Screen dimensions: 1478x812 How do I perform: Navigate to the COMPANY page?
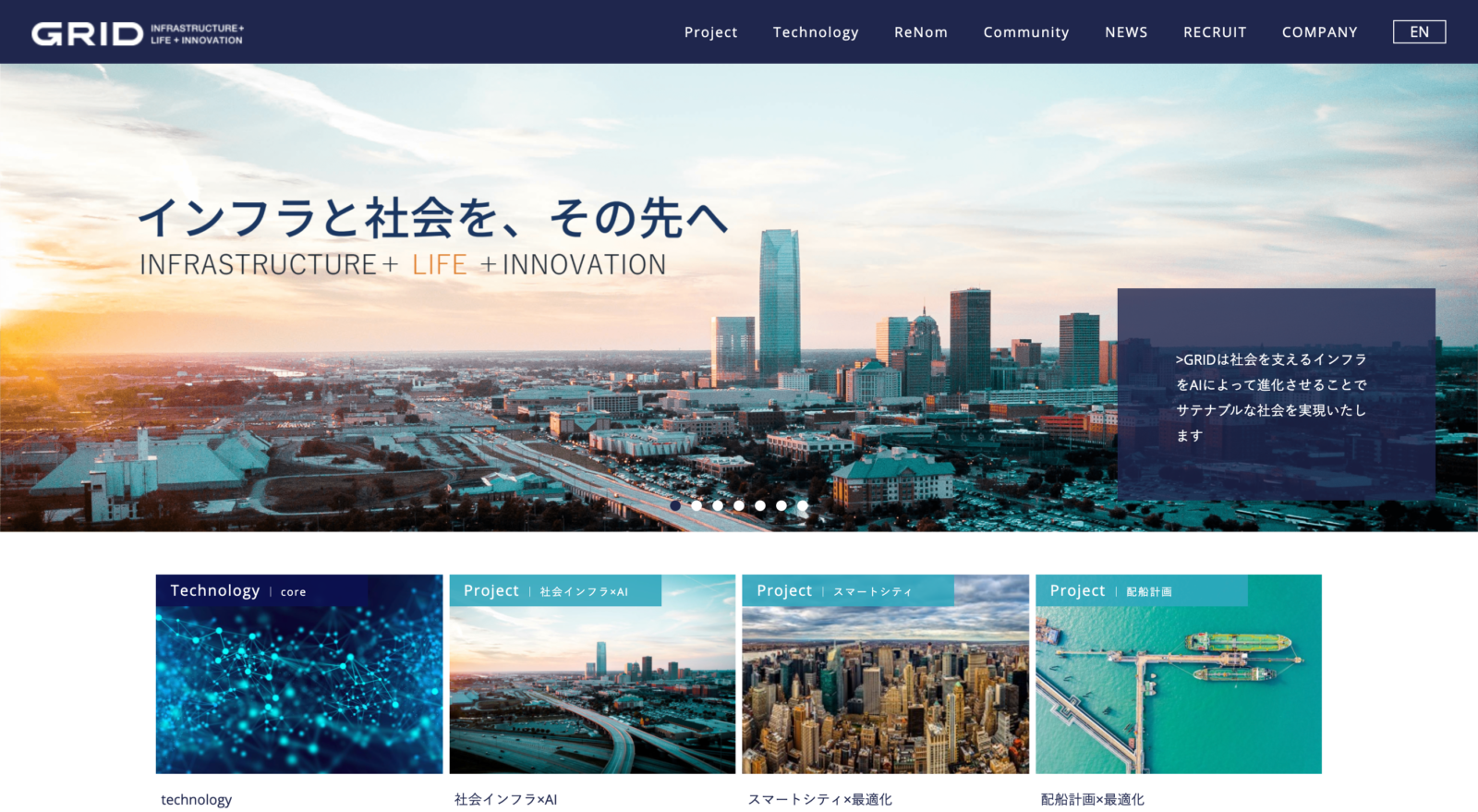(1319, 32)
